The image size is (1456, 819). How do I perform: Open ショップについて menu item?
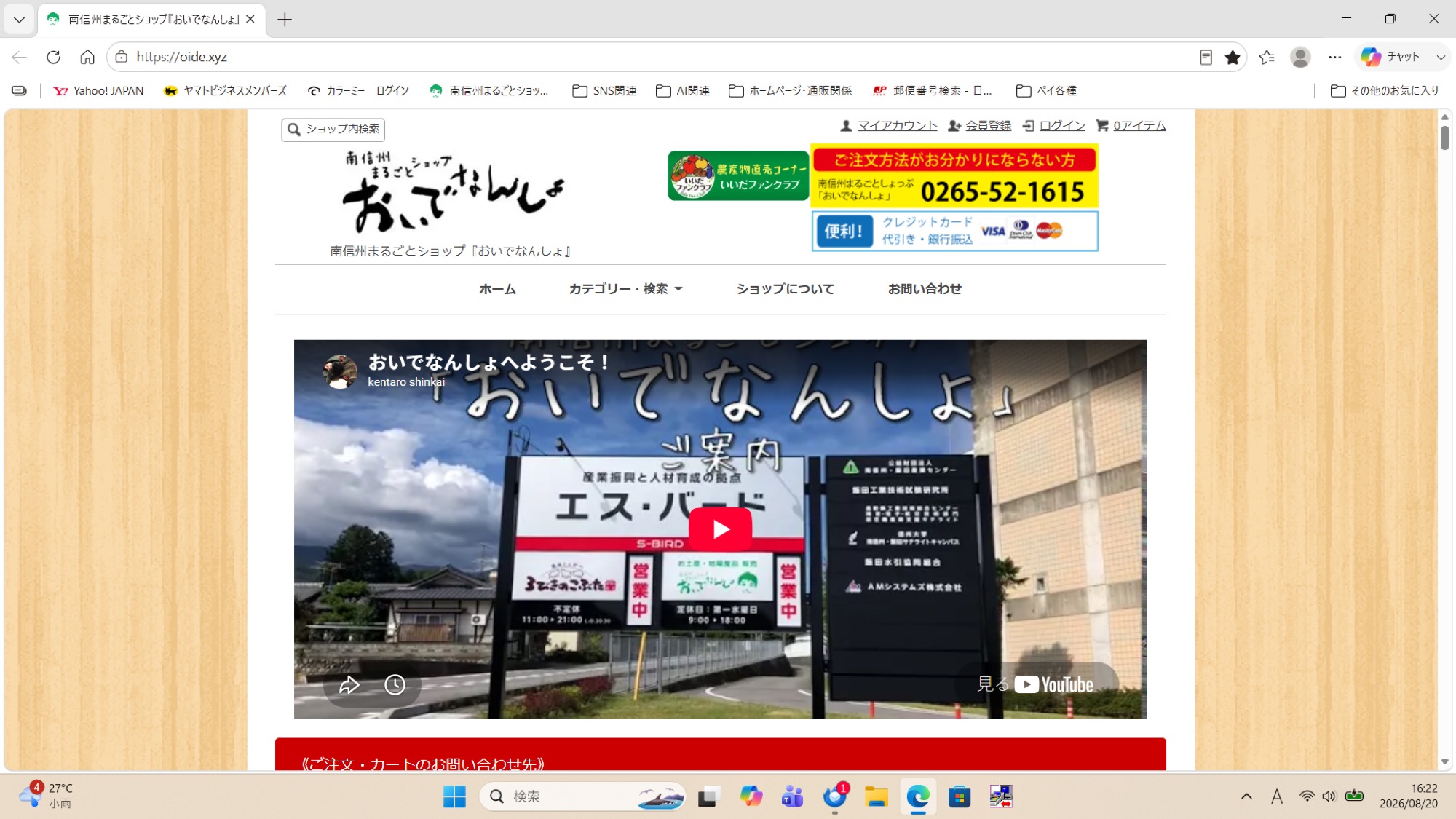coord(785,289)
